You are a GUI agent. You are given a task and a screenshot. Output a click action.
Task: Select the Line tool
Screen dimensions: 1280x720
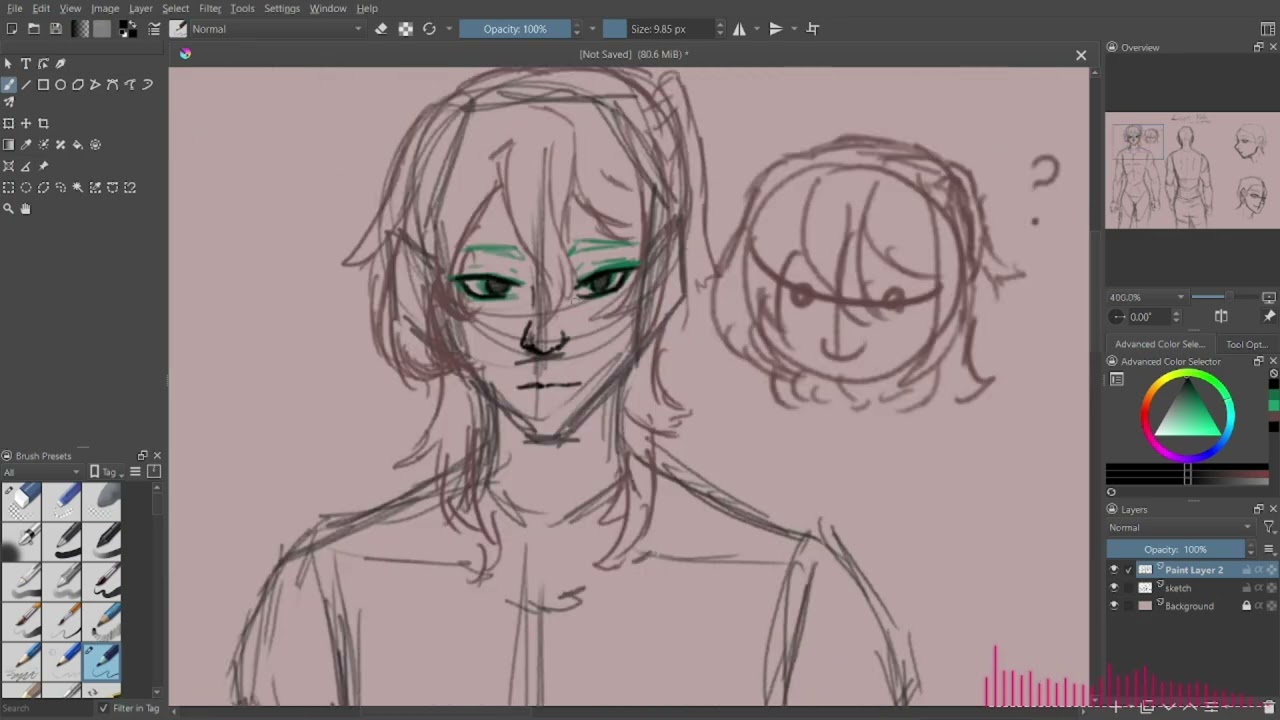(26, 85)
